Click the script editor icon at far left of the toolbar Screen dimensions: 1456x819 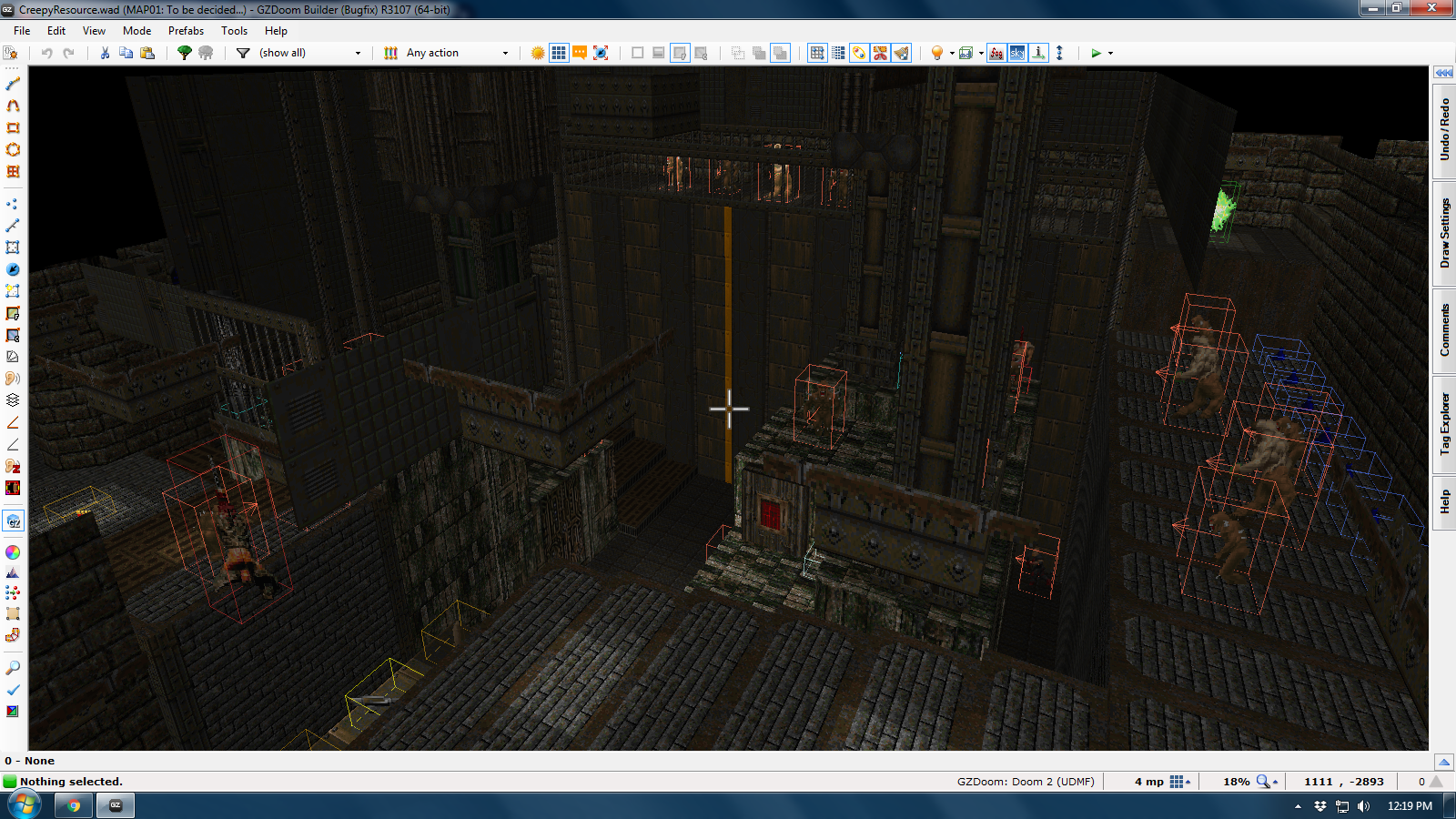pos(11,53)
